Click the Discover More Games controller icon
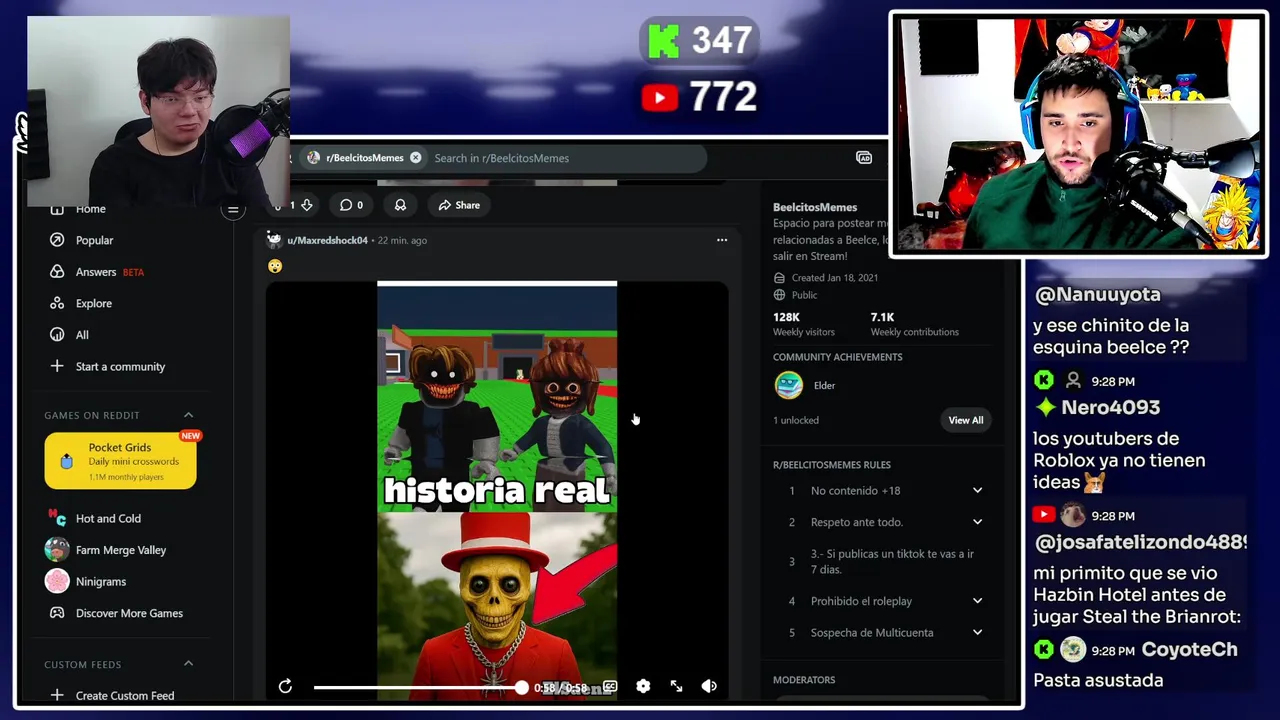Image resolution: width=1280 pixels, height=720 pixels. tap(57, 613)
